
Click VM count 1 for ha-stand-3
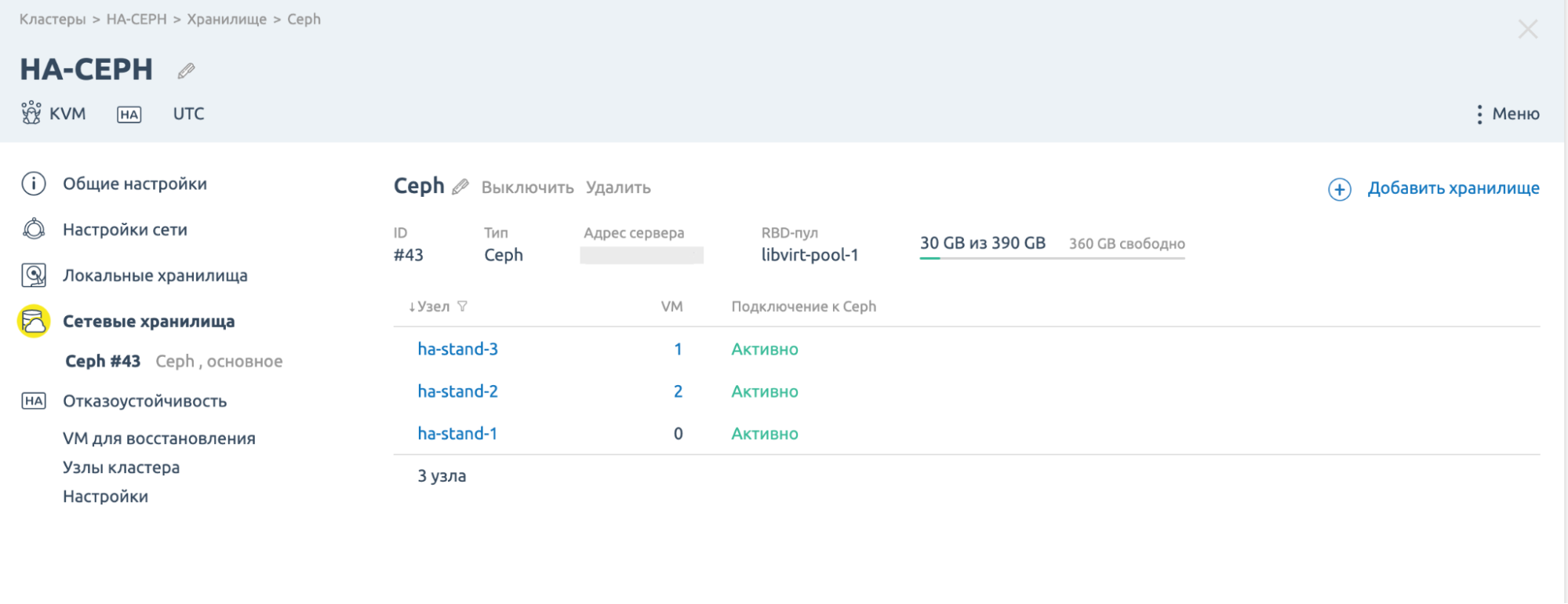pos(678,349)
